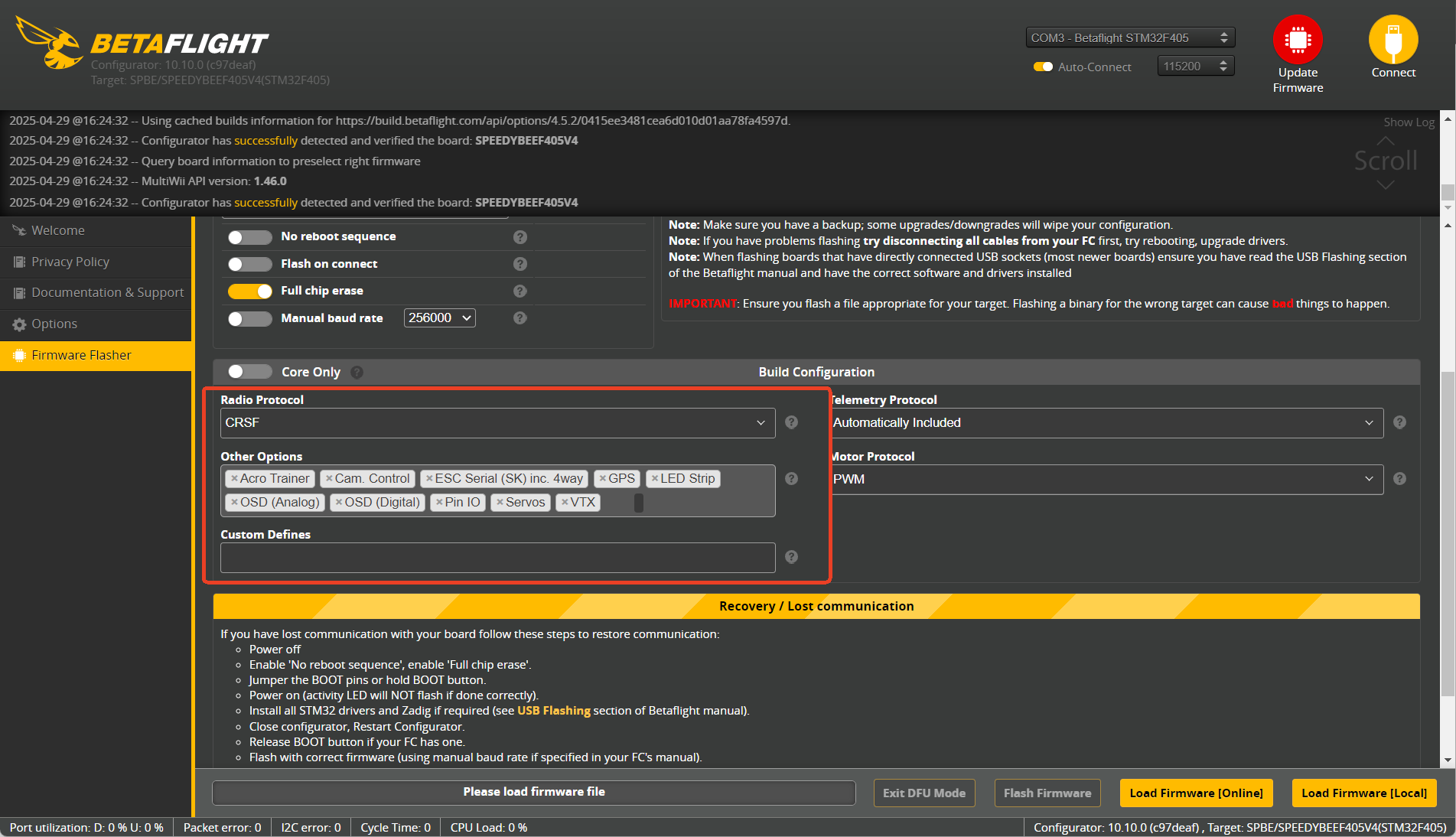Toggle the Core Only switch

click(x=249, y=371)
